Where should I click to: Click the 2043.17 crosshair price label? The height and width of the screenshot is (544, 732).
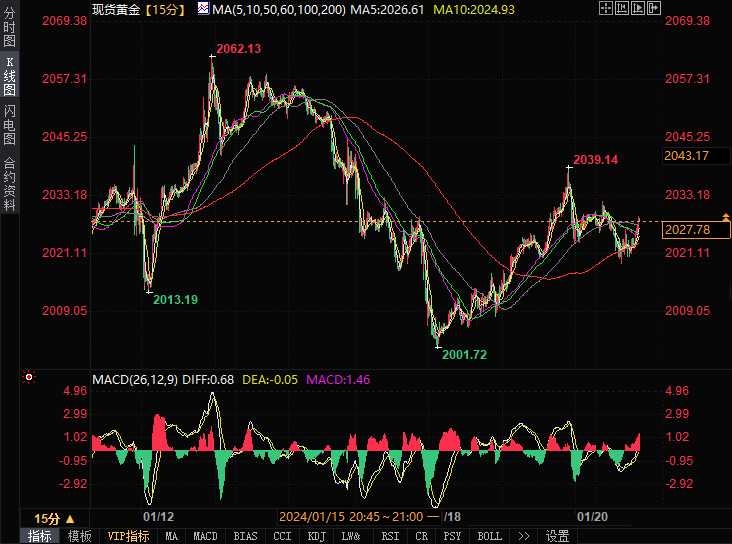pos(687,155)
